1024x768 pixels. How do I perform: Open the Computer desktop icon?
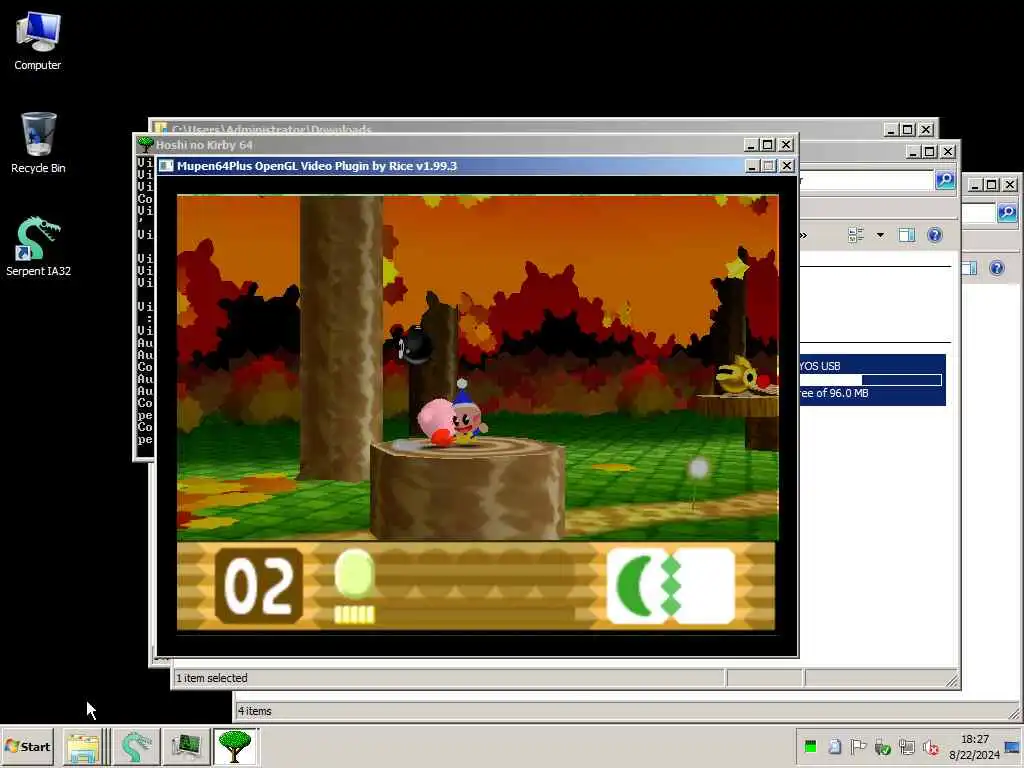pyautogui.click(x=37, y=40)
